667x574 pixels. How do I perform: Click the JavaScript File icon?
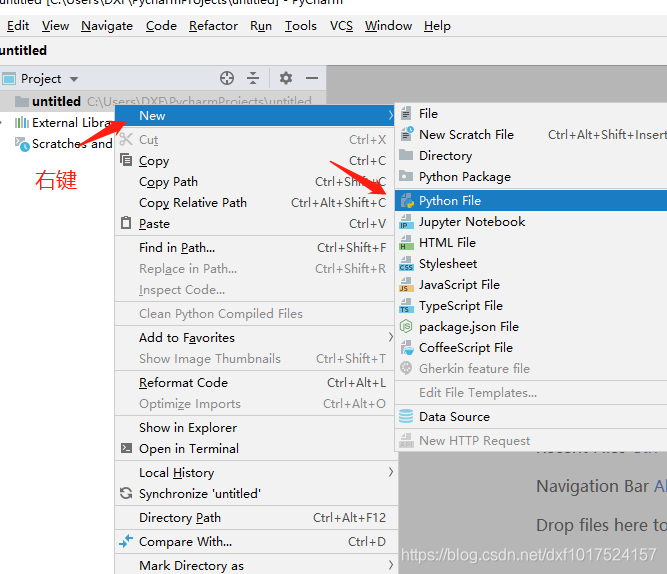click(x=406, y=284)
